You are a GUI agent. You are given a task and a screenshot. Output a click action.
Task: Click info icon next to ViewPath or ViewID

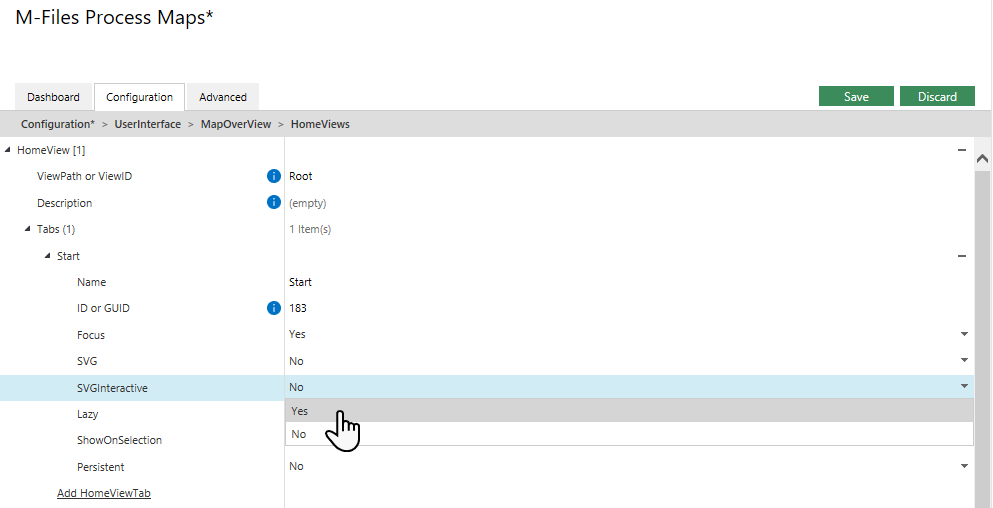pos(274,176)
